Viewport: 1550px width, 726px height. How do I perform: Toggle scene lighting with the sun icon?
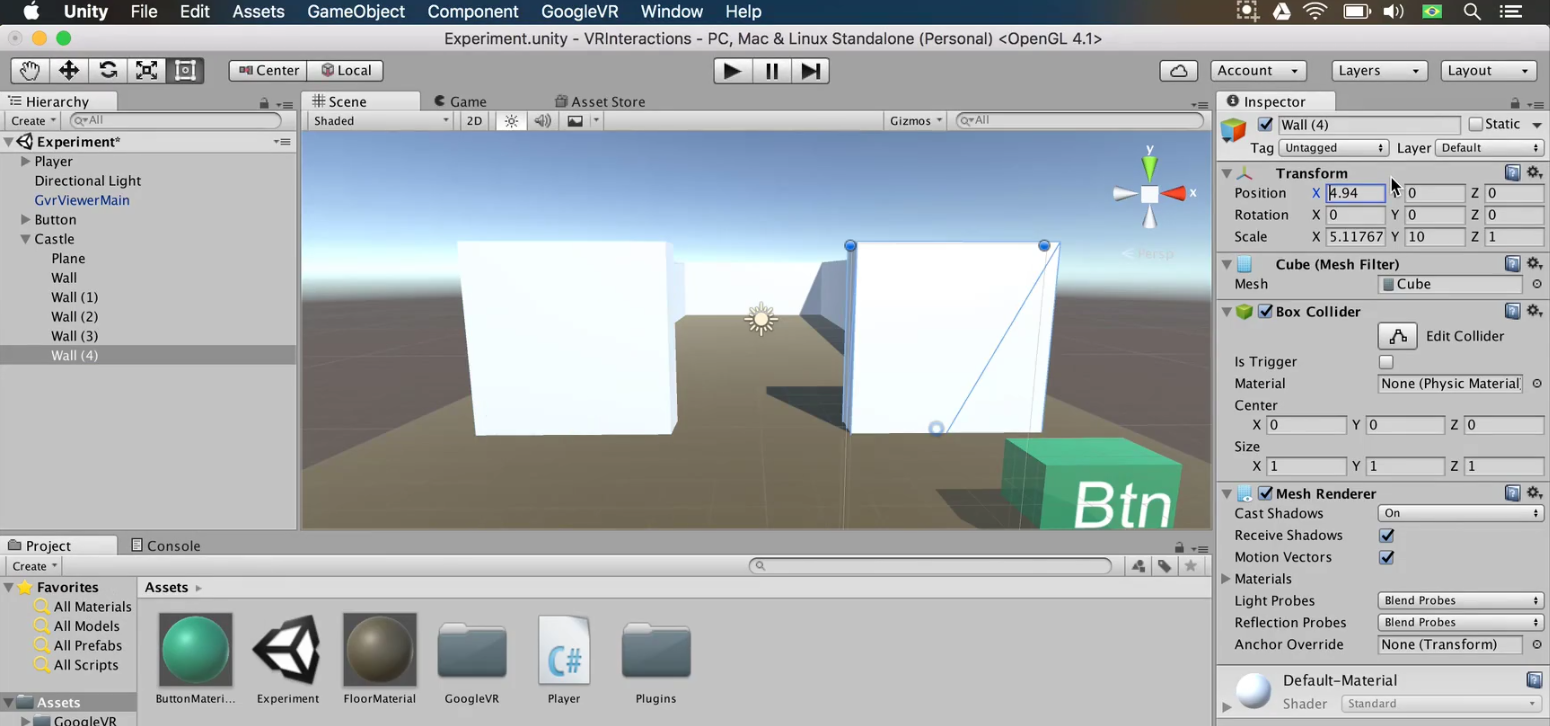pos(511,120)
